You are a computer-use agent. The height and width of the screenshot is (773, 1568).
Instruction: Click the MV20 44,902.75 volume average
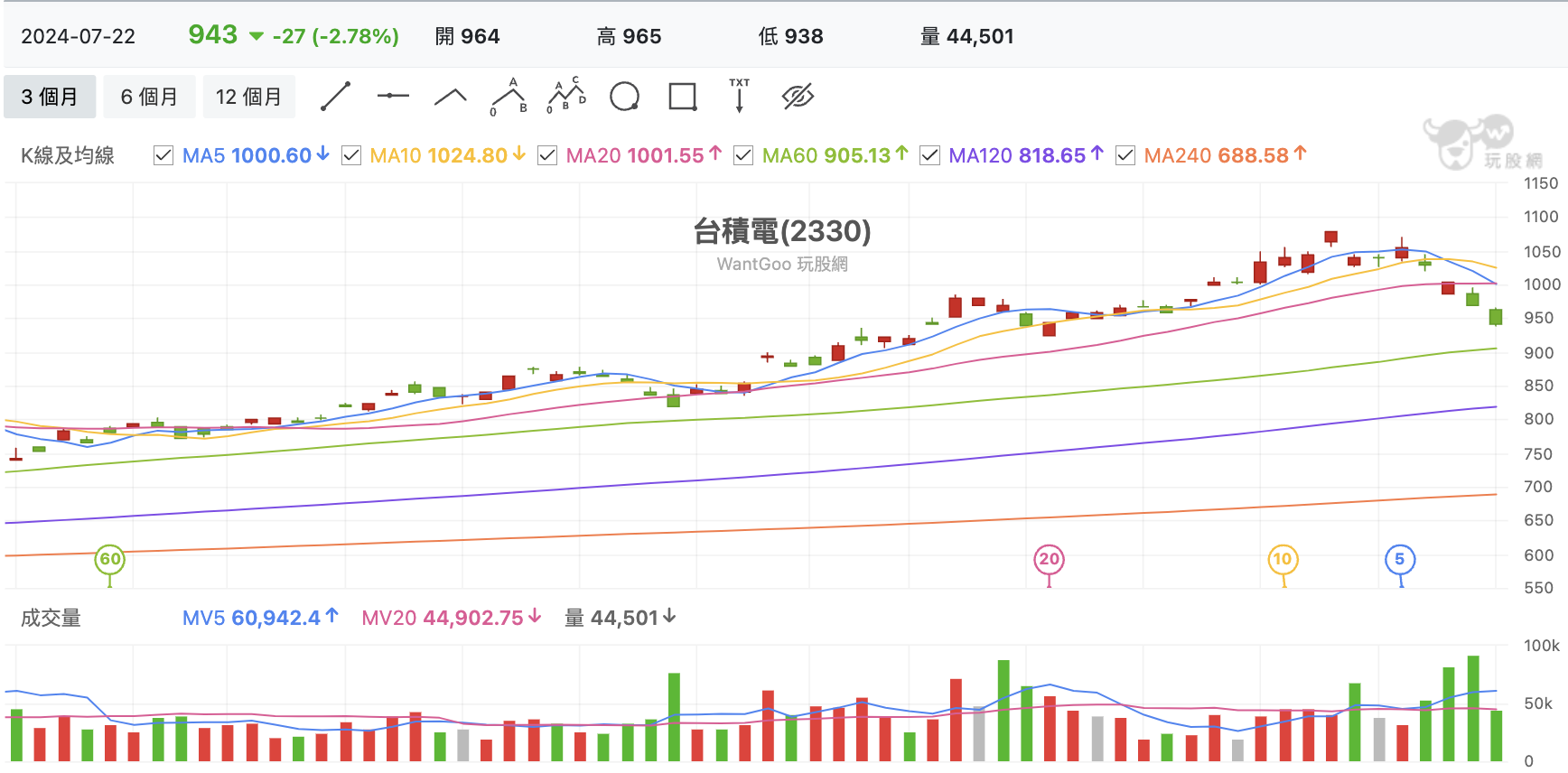[452, 618]
